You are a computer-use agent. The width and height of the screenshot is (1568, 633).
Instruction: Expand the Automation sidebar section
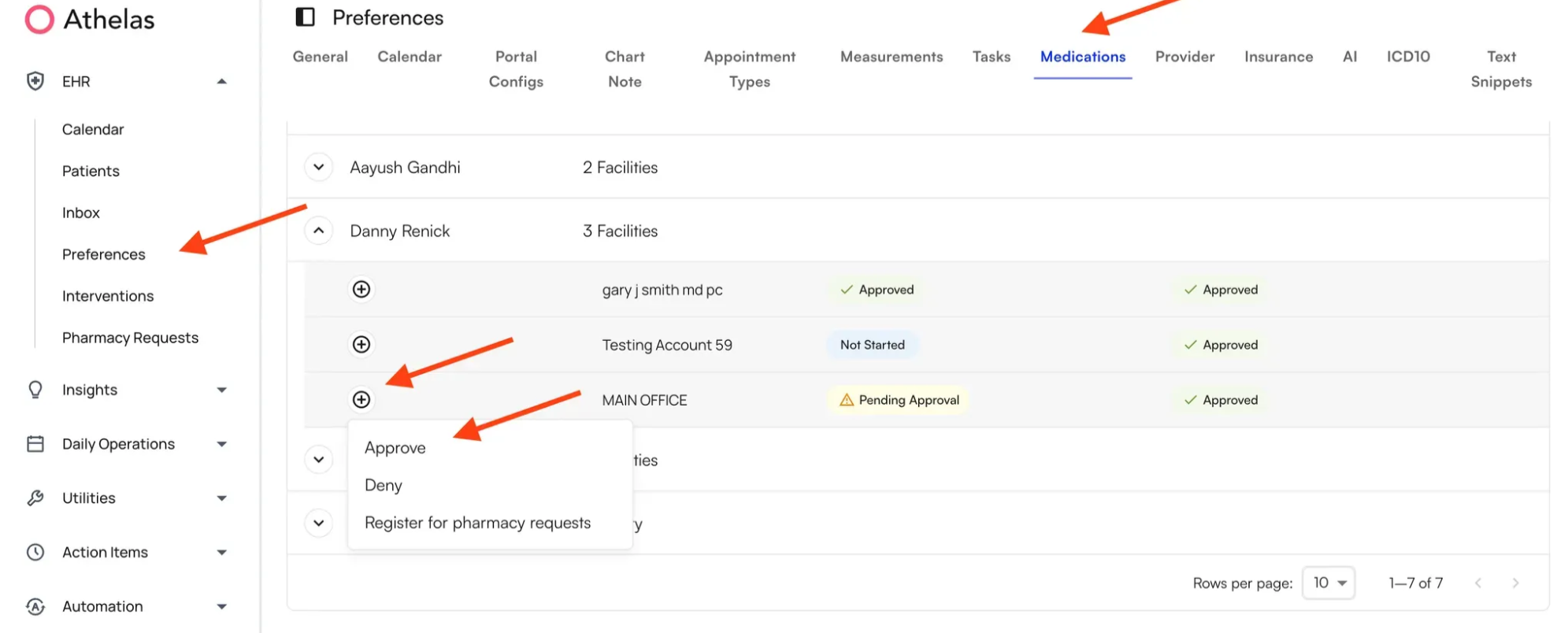(x=222, y=606)
